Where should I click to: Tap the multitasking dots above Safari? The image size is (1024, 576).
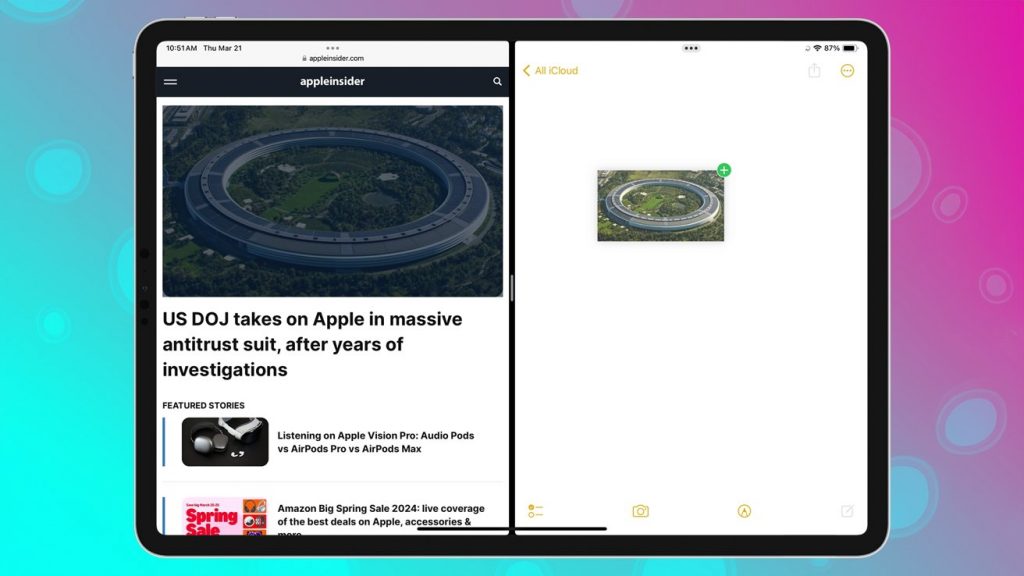pyautogui.click(x=333, y=48)
